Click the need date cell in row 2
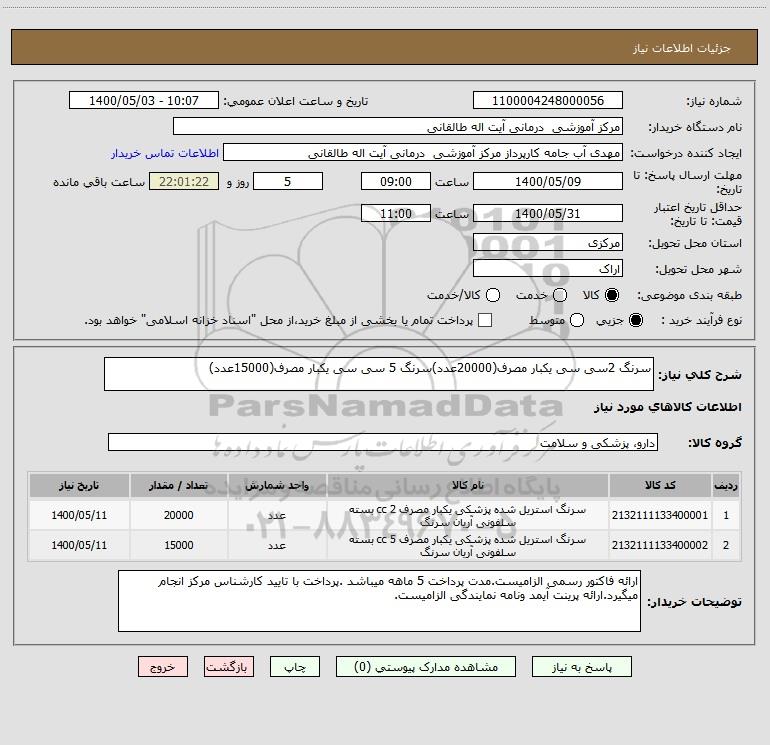This screenshot has width=770, height=745. click(x=79, y=545)
